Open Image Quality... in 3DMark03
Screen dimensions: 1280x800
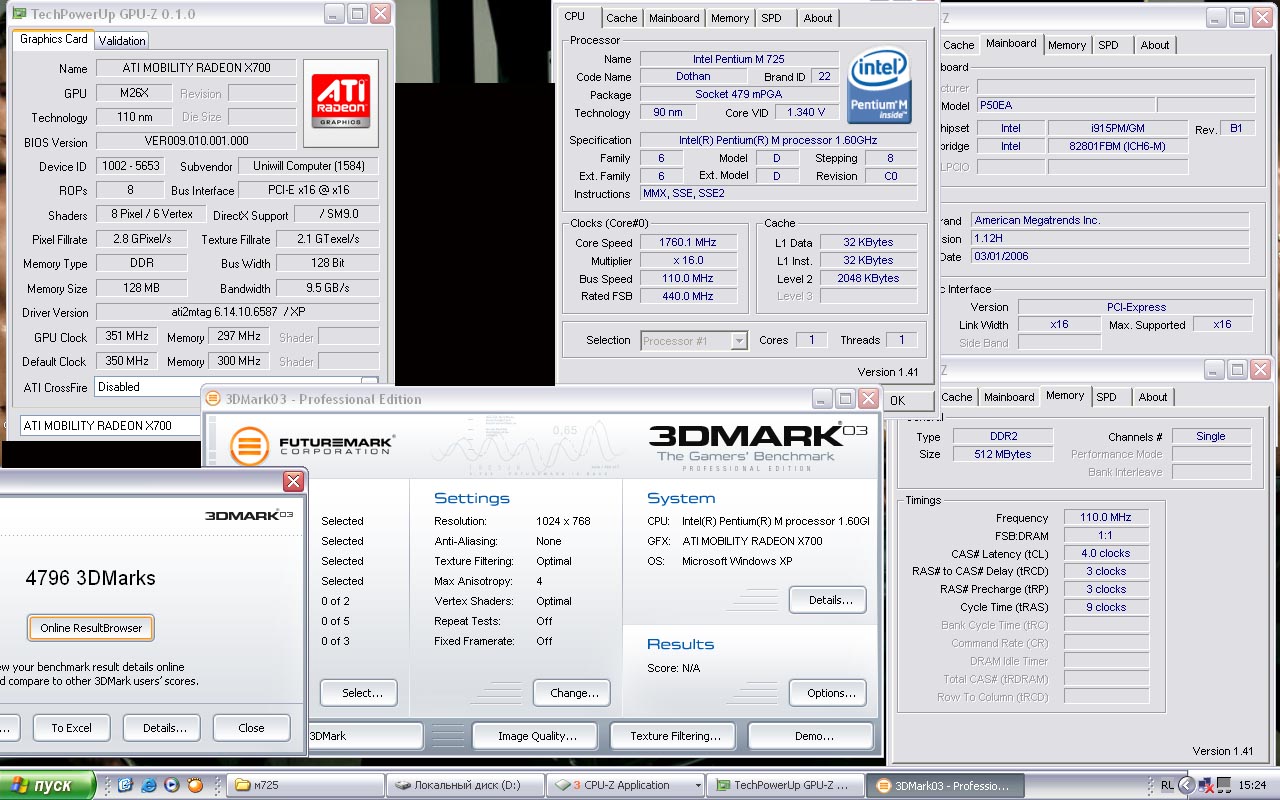tap(537, 736)
